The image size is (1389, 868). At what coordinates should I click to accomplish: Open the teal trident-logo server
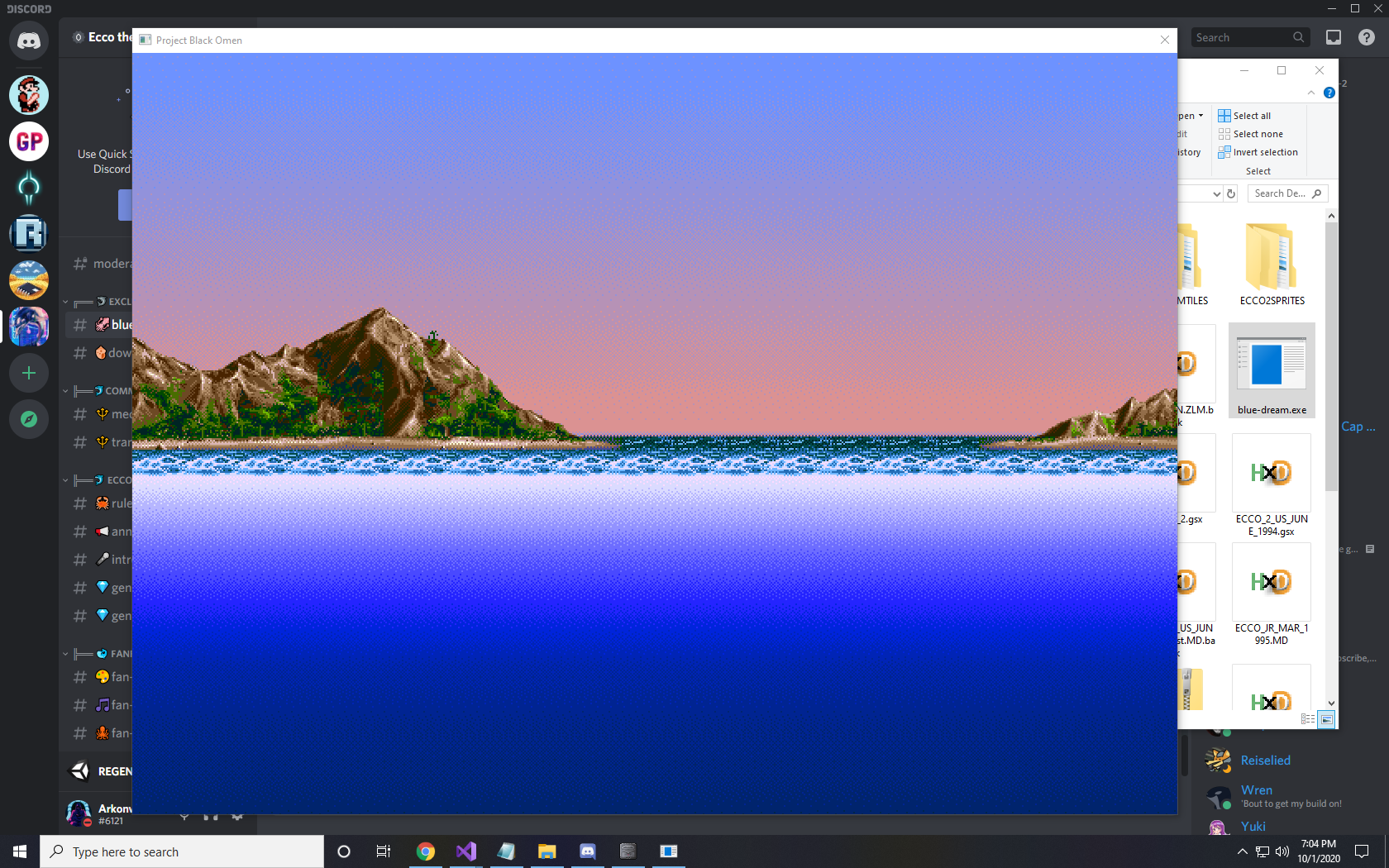29,188
